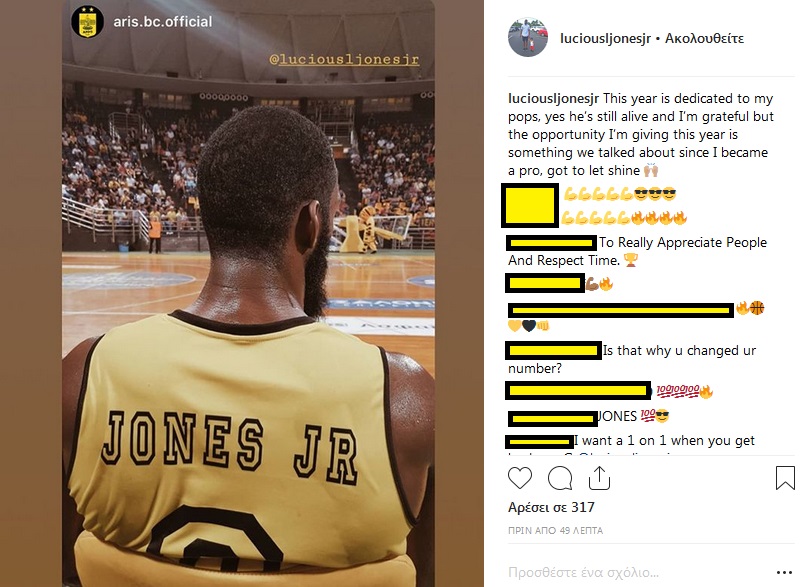802x587 pixels.
Task: Open redacted commenter before 'To Really Appreciate'
Action: point(551,242)
